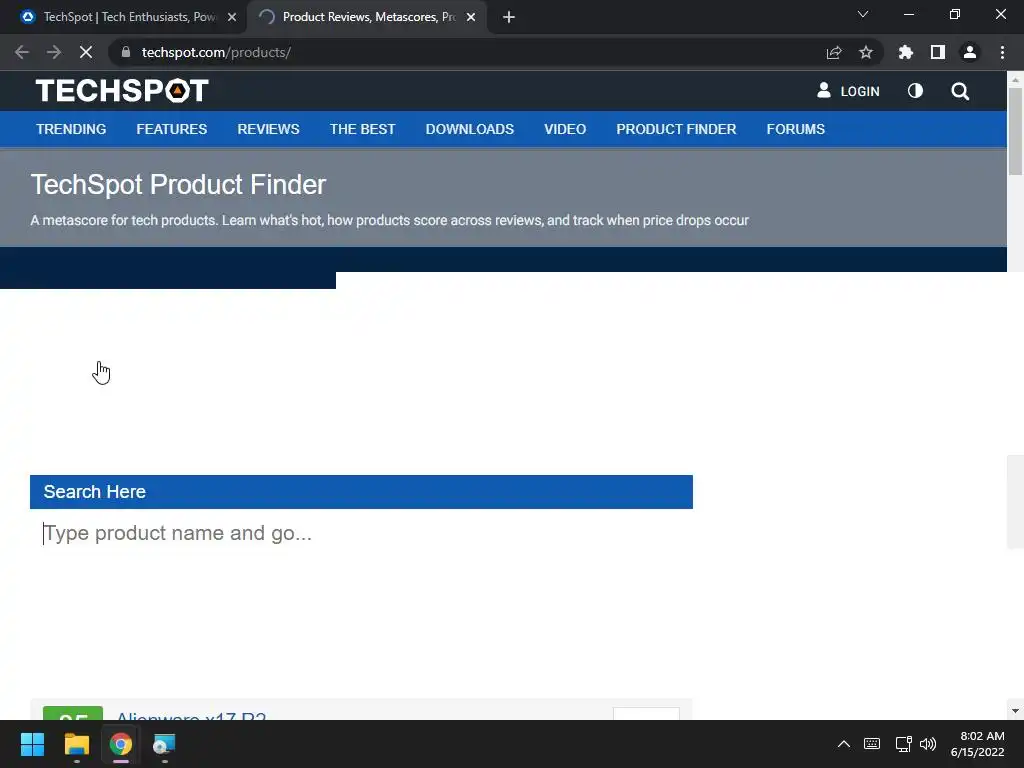Open the Extensions puzzle icon
Image resolution: width=1024 pixels, height=768 pixels.
906,52
